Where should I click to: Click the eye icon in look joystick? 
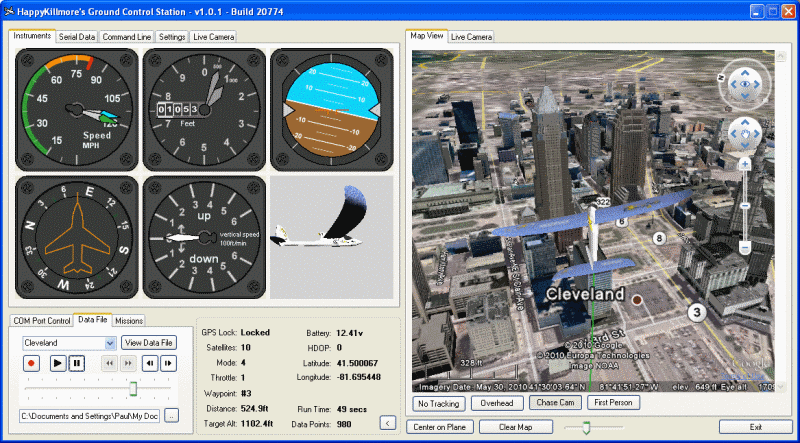(745, 85)
